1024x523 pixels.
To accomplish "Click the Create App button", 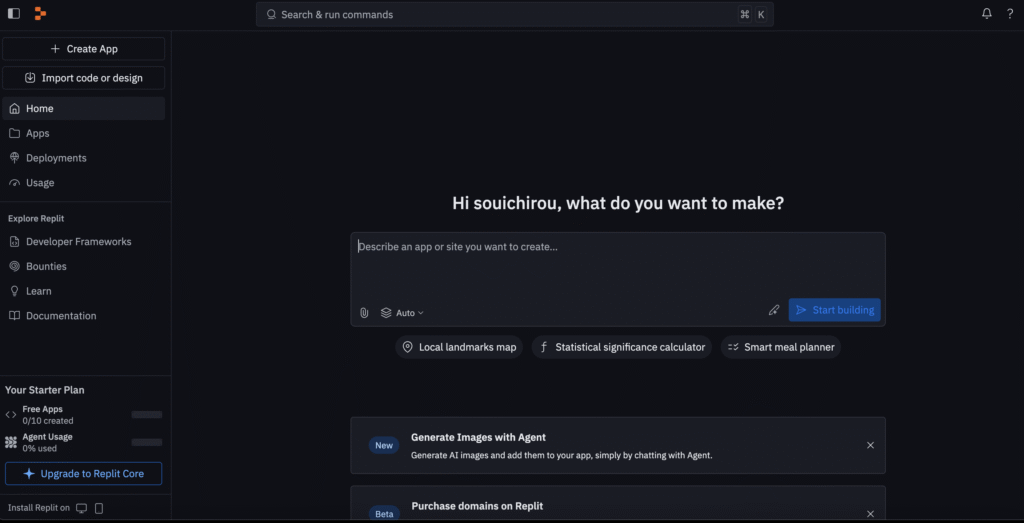I will [84, 49].
